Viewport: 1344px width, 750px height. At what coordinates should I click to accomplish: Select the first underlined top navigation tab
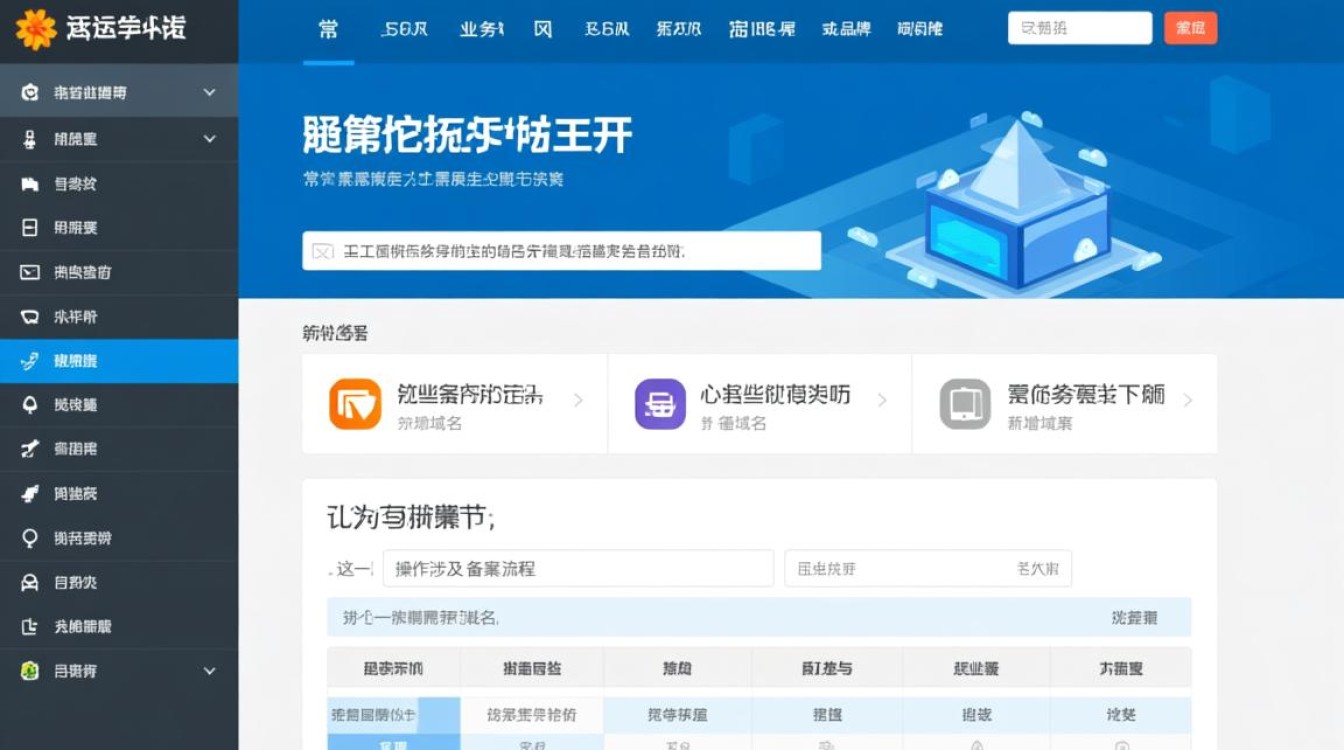328,30
